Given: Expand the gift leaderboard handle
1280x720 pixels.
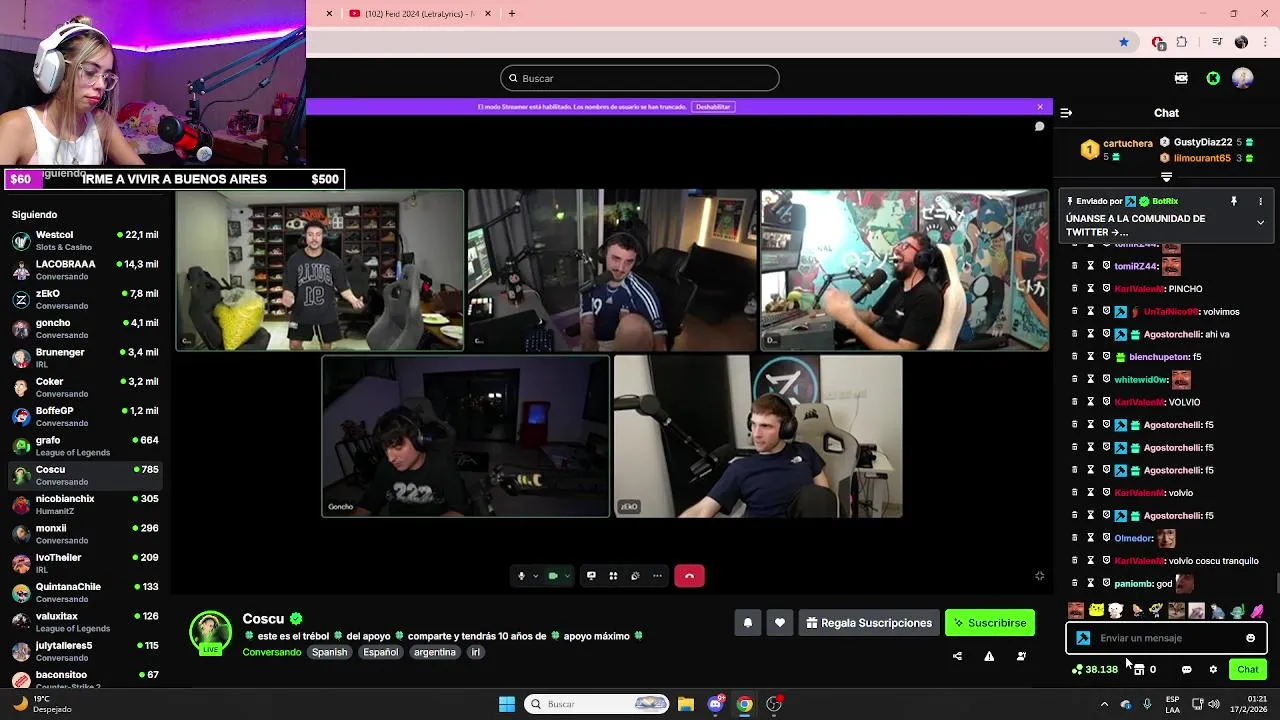Looking at the screenshot, I should click(1166, 177).
